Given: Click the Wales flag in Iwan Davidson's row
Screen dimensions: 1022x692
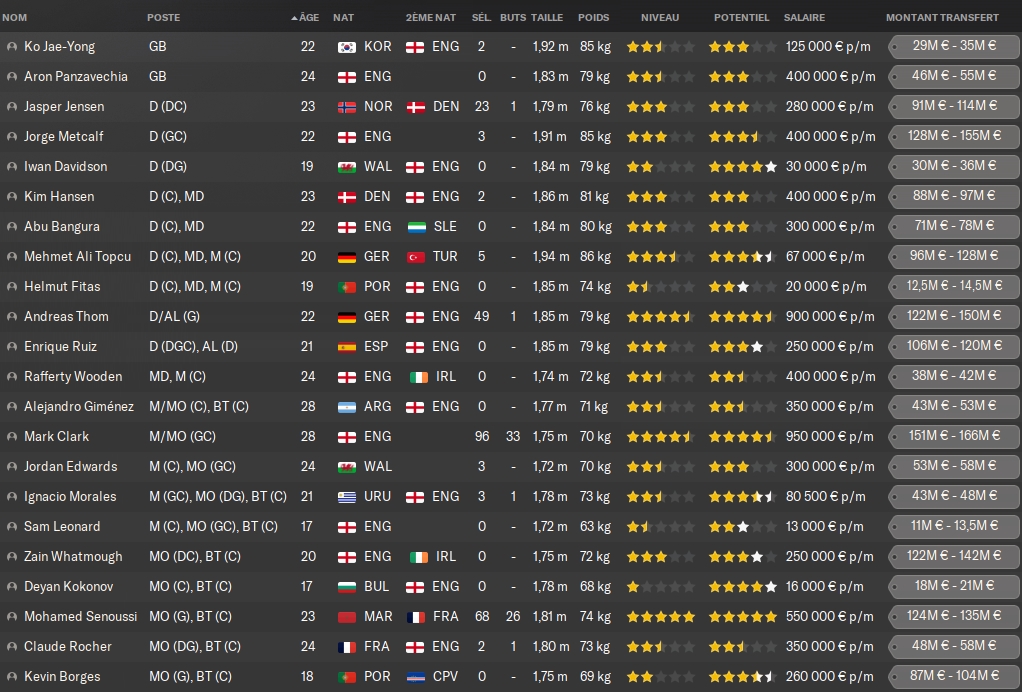Looking at the screenshot, I should [347, 167].
